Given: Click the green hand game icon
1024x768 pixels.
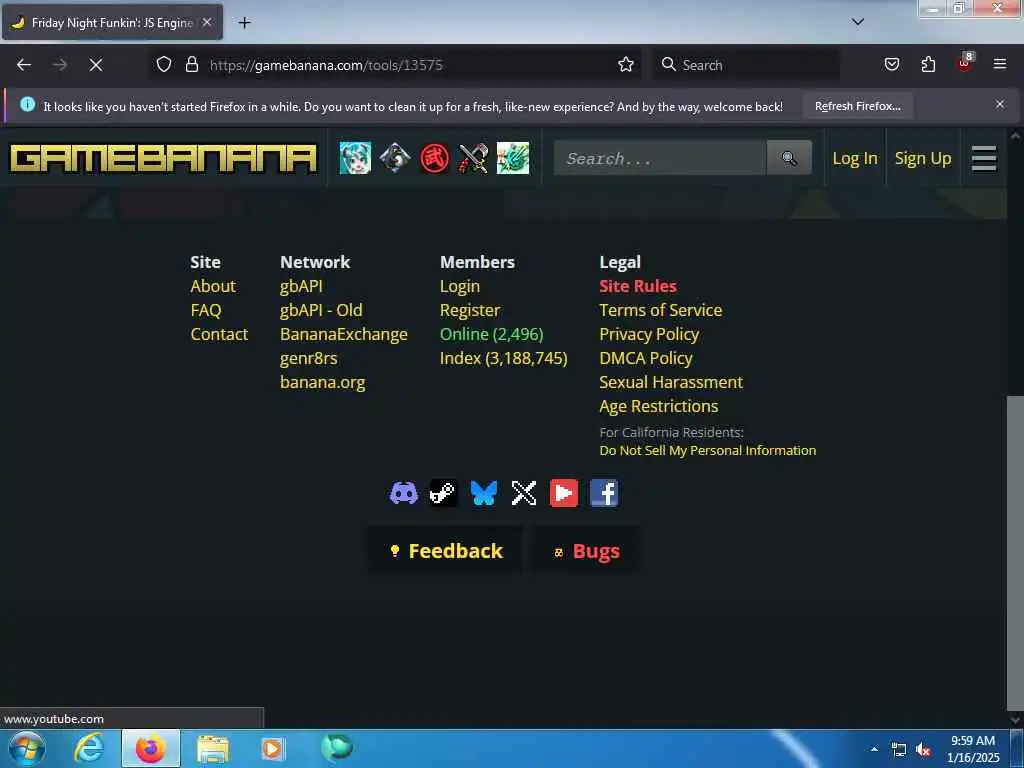Looking at the screenshot, I should 513,158.
